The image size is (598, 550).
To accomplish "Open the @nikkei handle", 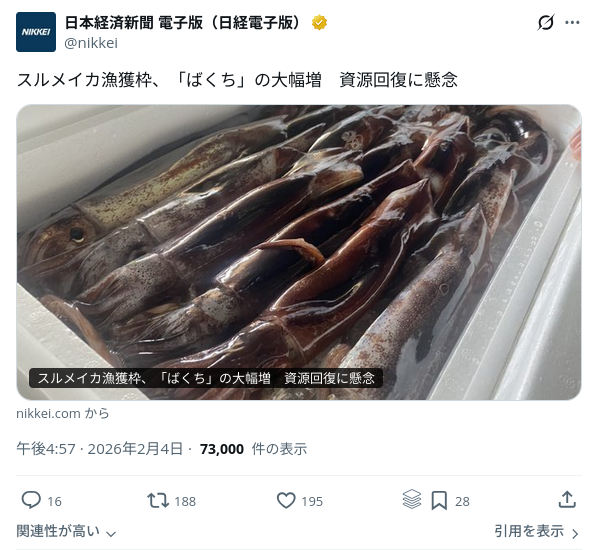I will 91,43.
